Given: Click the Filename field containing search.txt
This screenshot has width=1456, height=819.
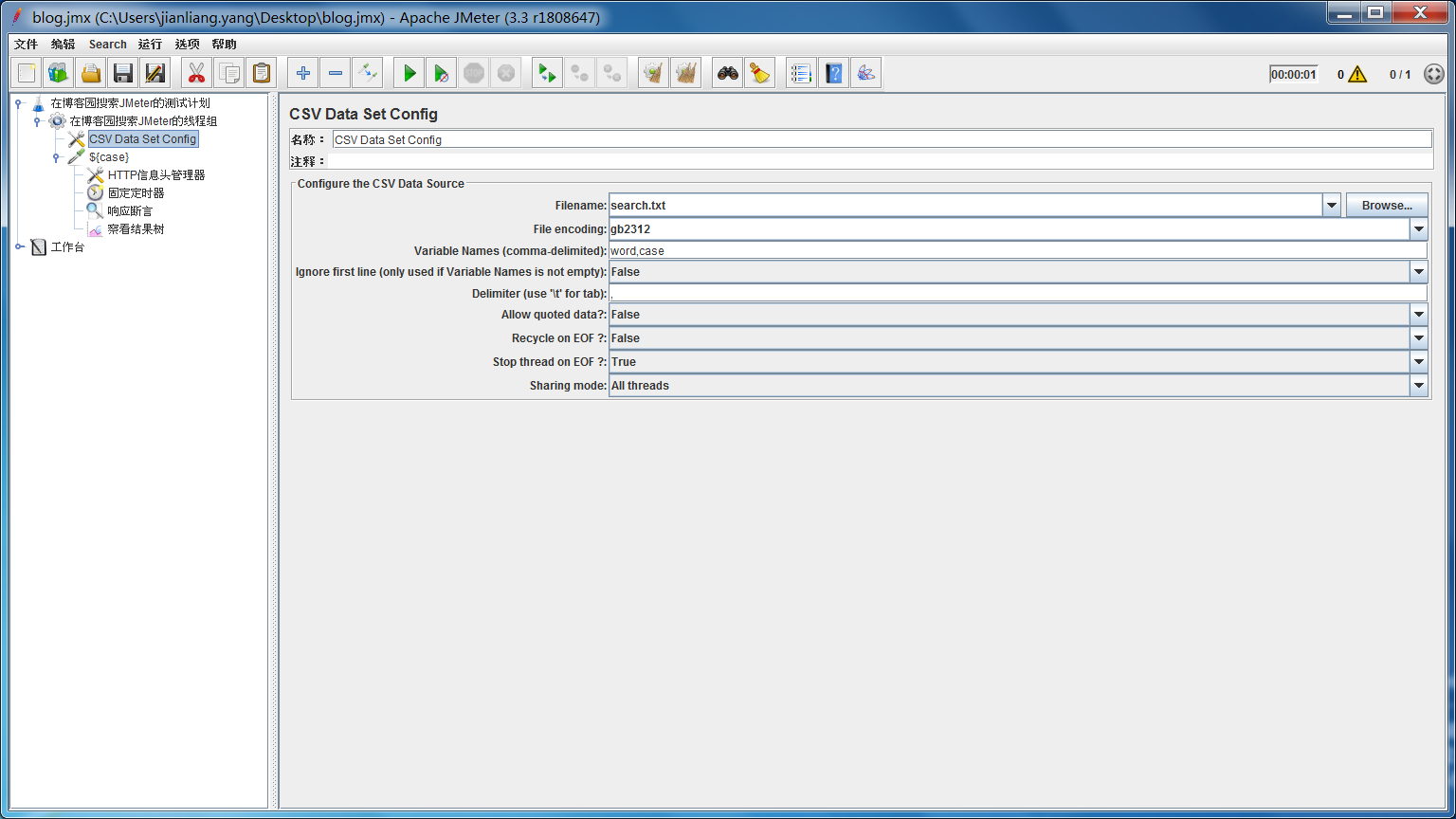Looking at the screenshot, I should tap(965, 205).
